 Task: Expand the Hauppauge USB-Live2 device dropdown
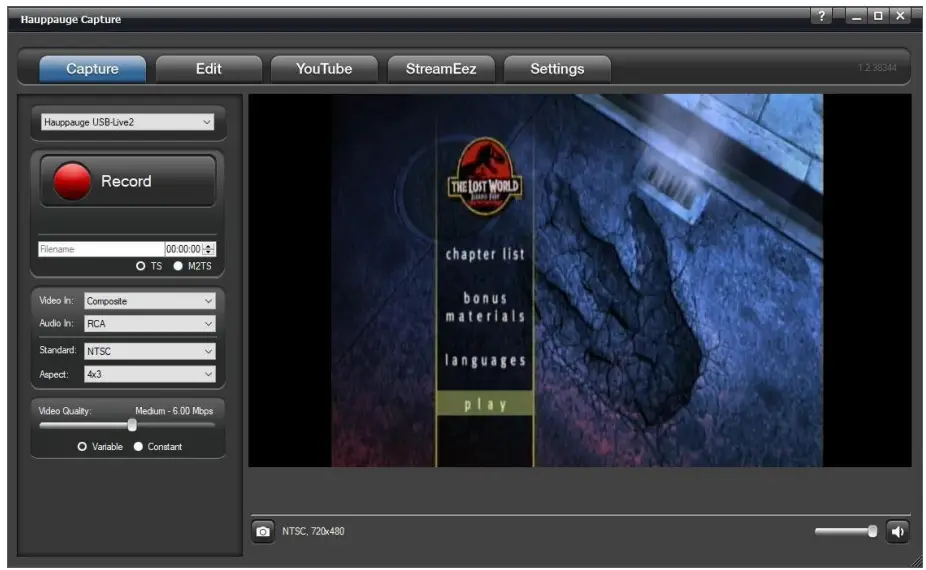click(x=128, y=122)
